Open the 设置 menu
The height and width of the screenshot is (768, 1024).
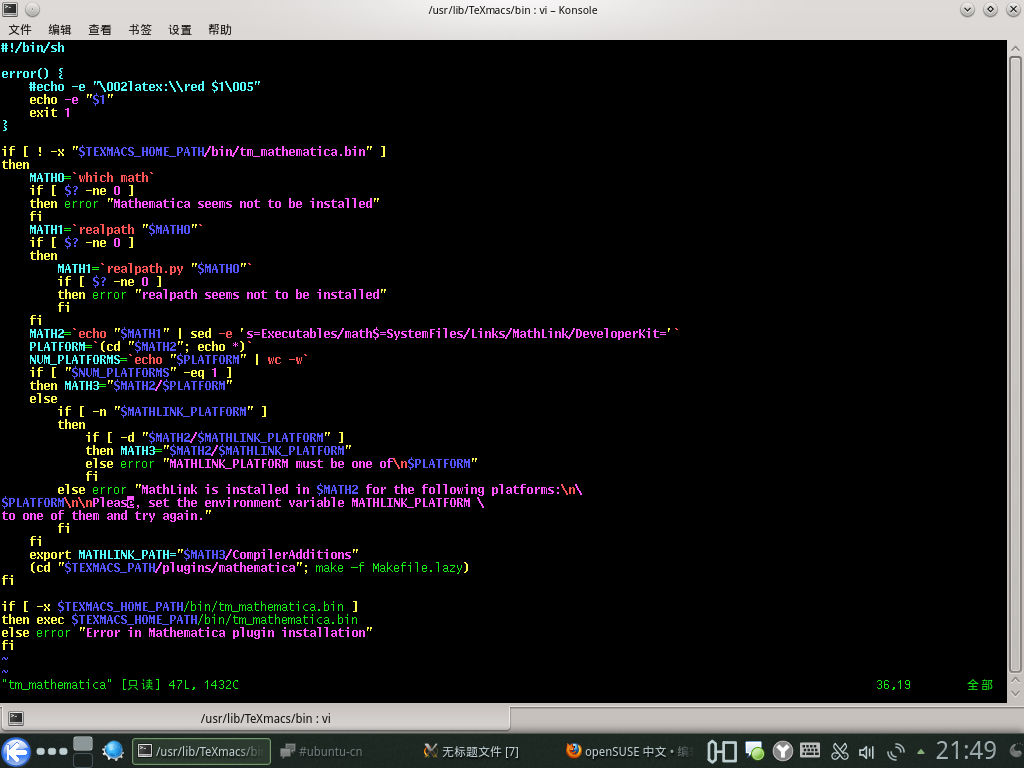point(180,30)
